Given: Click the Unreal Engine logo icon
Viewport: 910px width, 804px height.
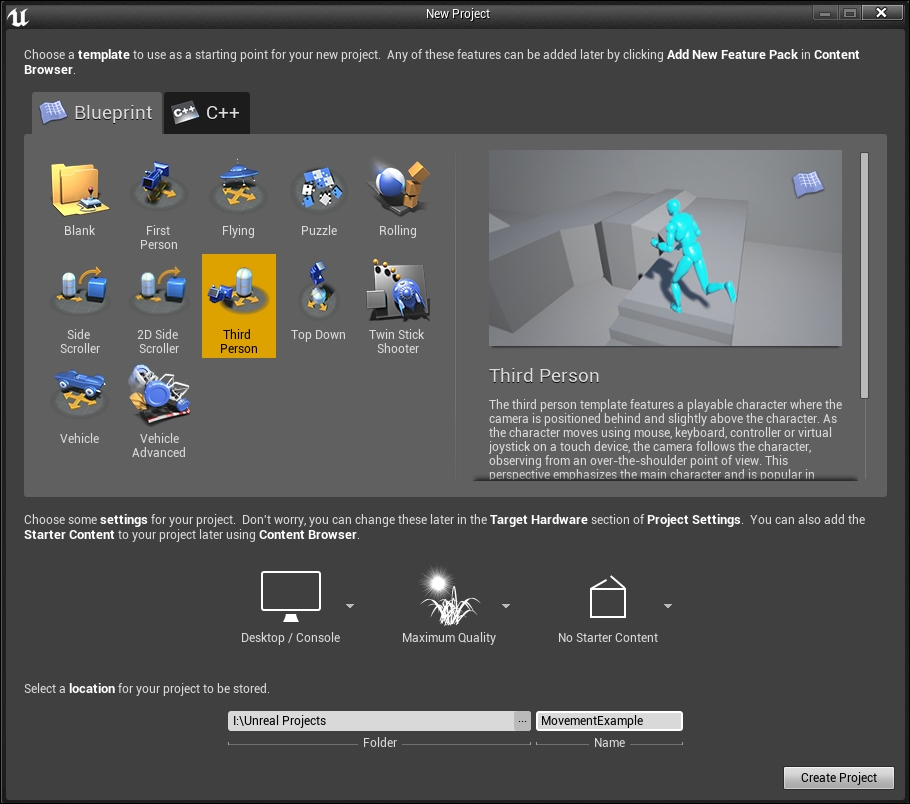Looking at the screenshot, I should click(x=17, y=16).
